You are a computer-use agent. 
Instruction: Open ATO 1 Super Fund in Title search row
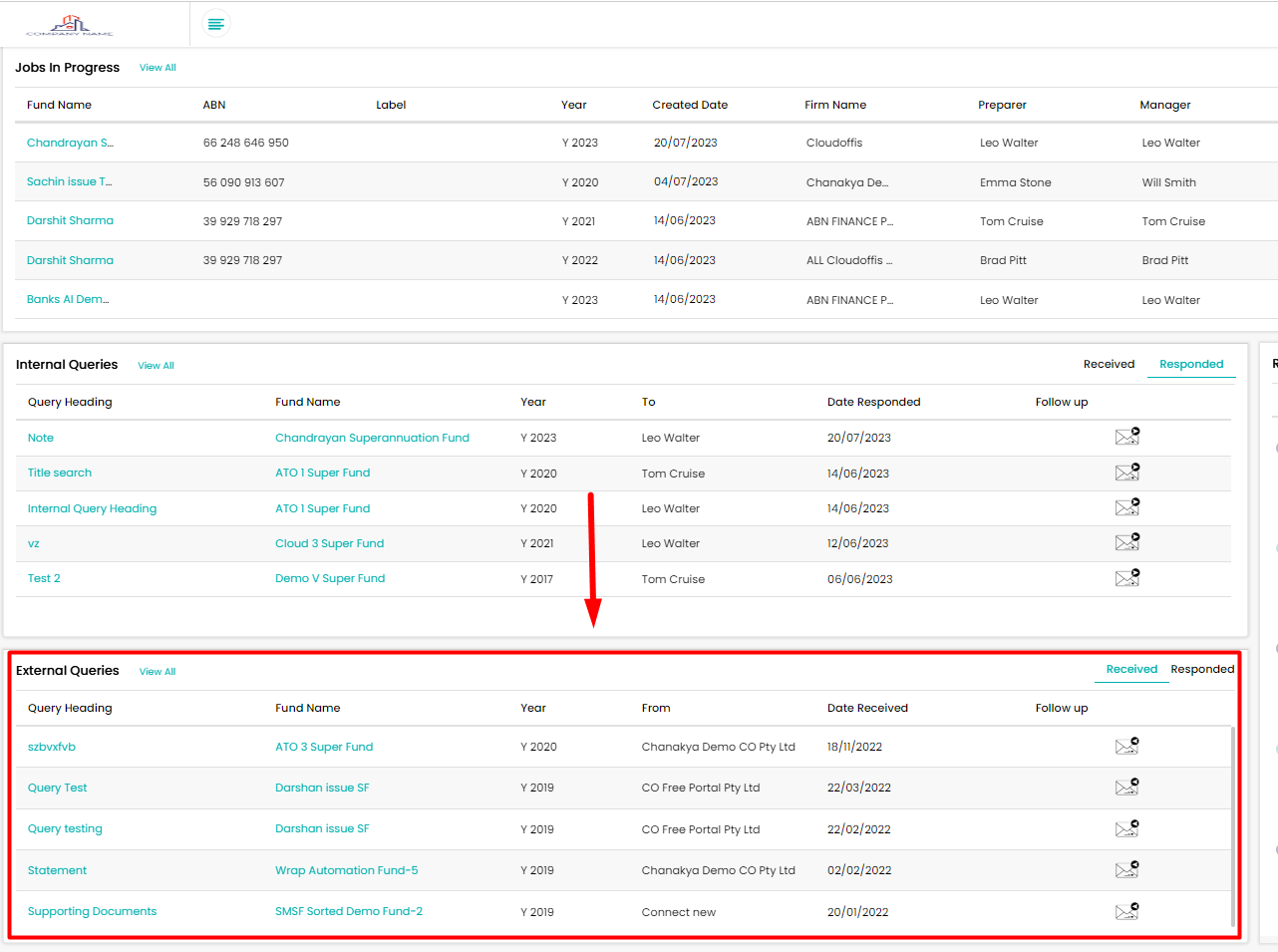322,473
